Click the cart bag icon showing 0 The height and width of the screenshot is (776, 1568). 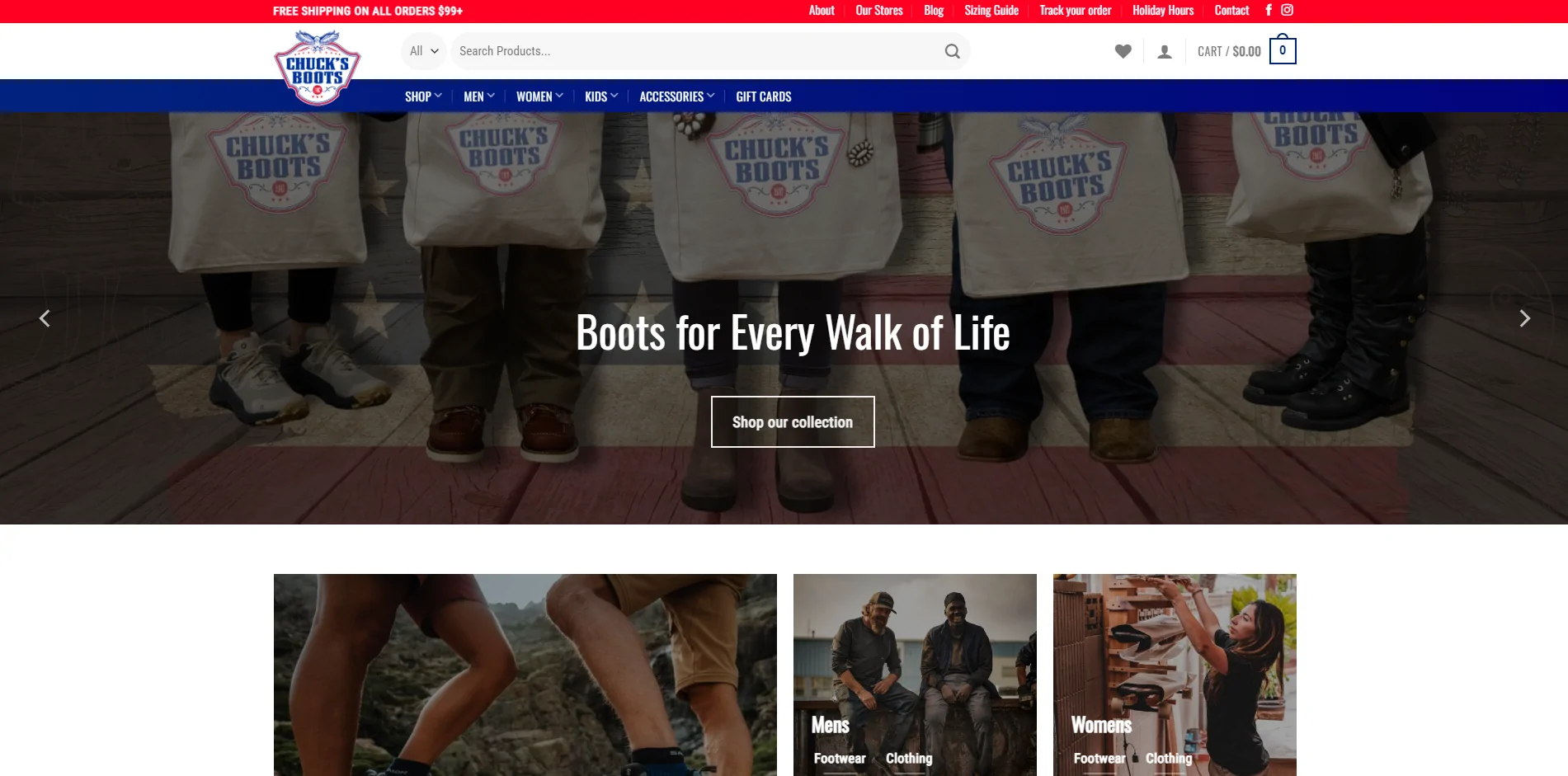(1282, 51)
